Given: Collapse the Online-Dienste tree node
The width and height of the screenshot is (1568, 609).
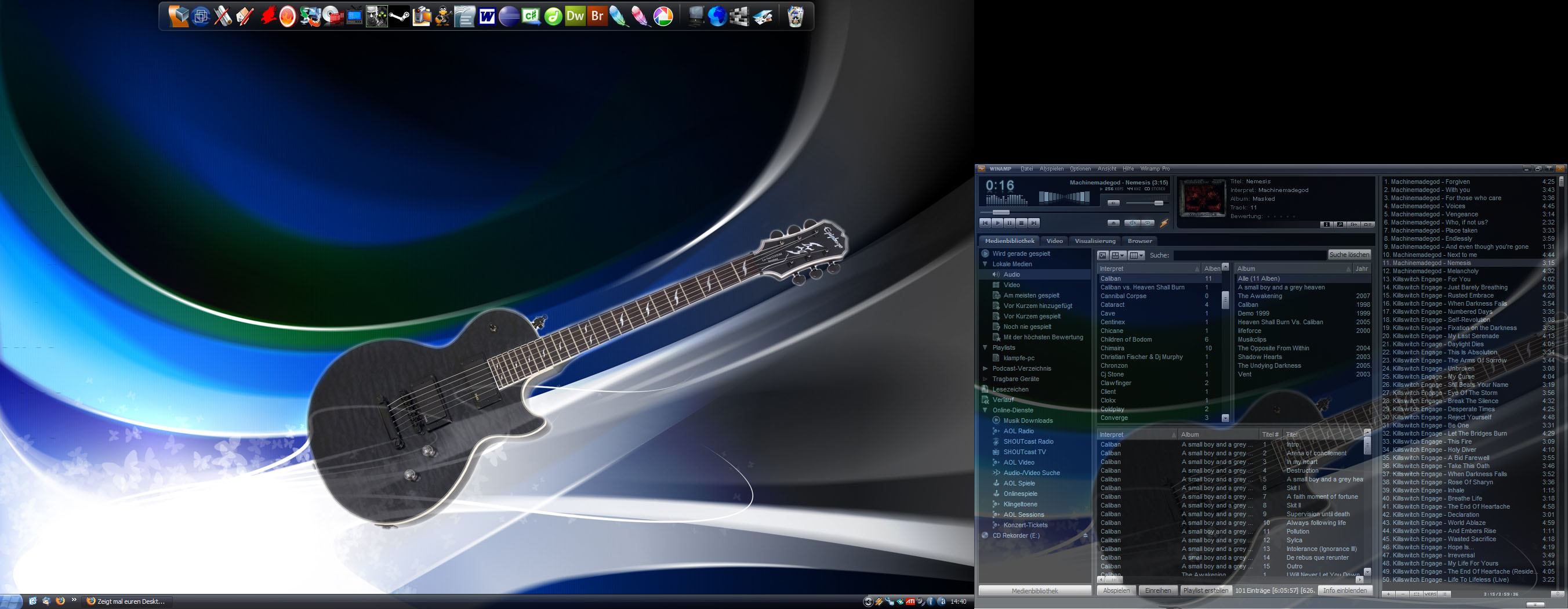Looking at the screenshot, I should [x=985, y=411].
